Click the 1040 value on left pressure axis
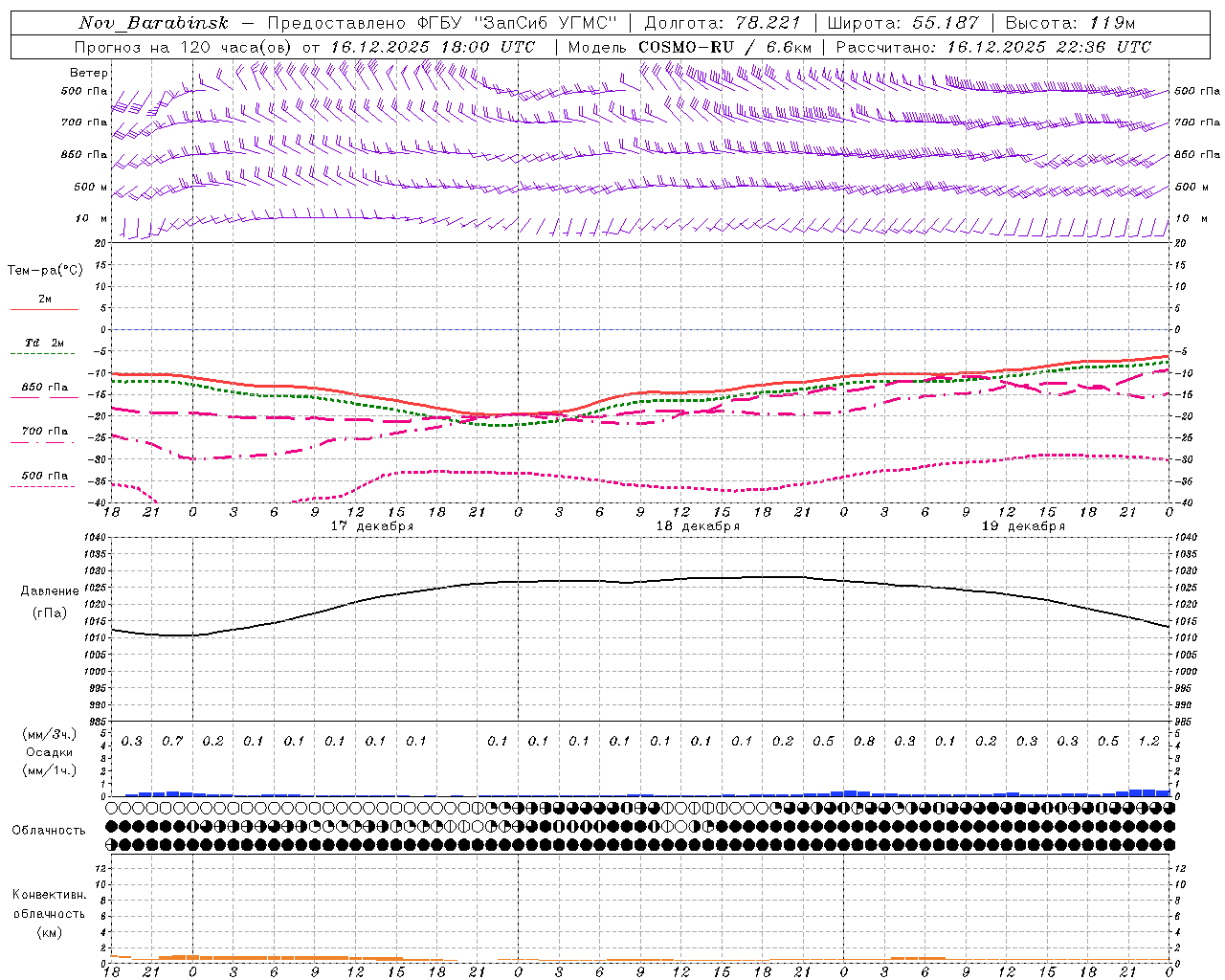 (97, 538)
